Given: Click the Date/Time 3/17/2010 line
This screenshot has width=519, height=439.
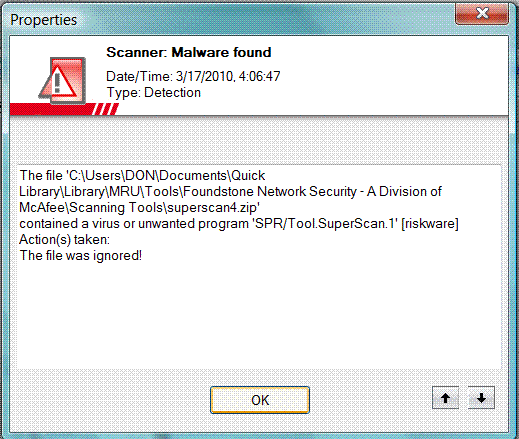Looking at the screenshot, I should point(193,76).
